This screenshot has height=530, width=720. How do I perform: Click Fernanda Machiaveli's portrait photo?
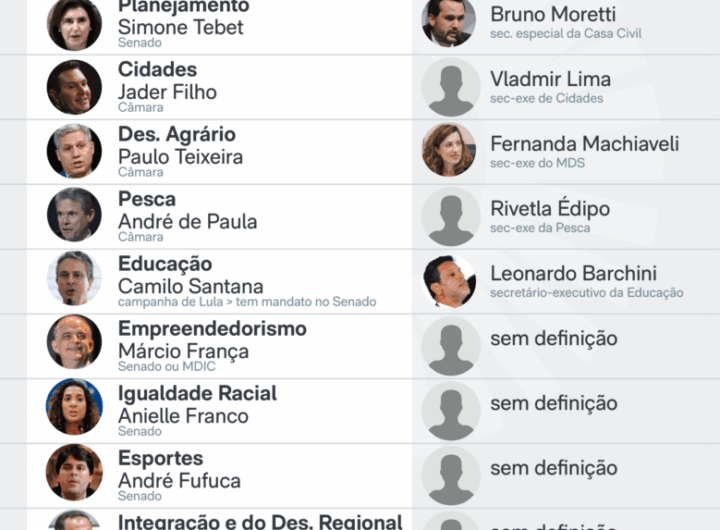[450, 152]
